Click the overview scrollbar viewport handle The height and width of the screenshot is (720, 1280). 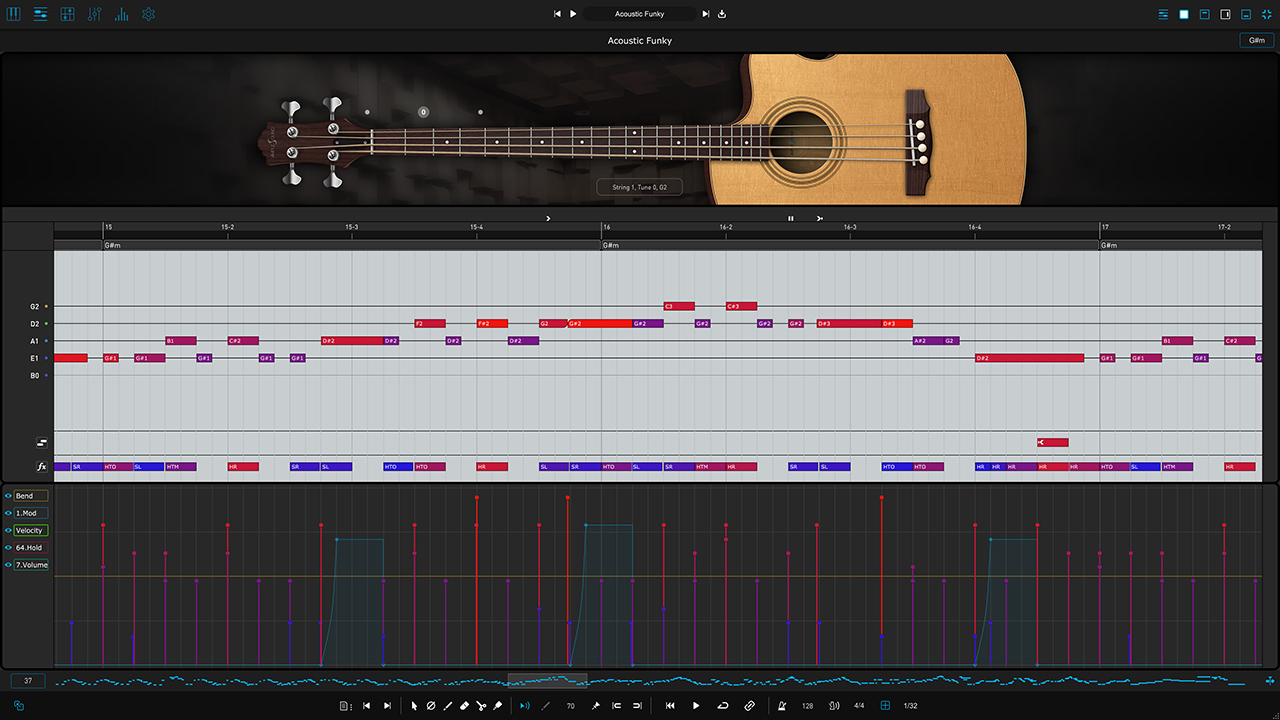coord(547,680)
